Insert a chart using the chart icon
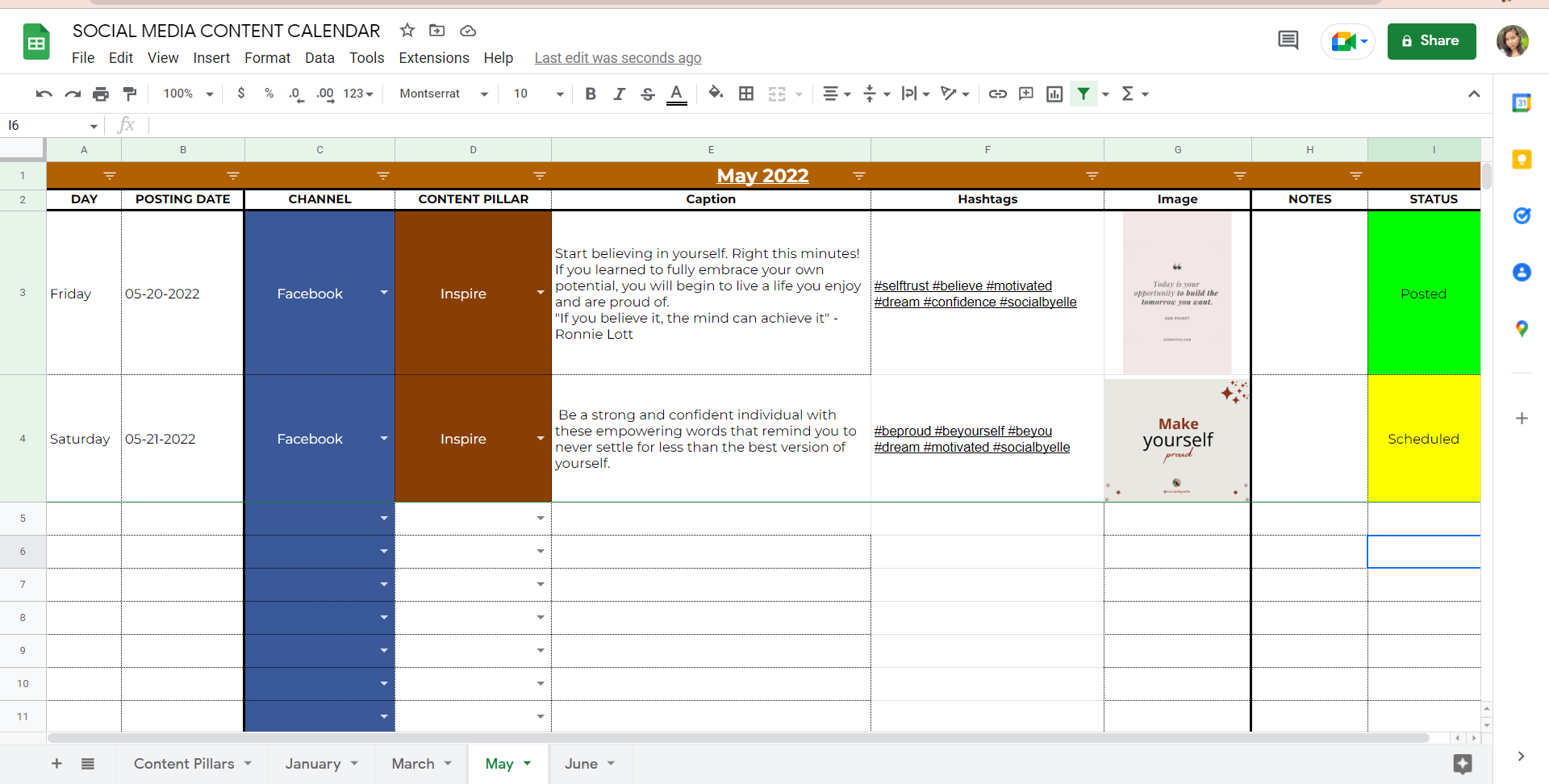The height and width of the screenshot is (784, 1549). (x=1054, y=94)
